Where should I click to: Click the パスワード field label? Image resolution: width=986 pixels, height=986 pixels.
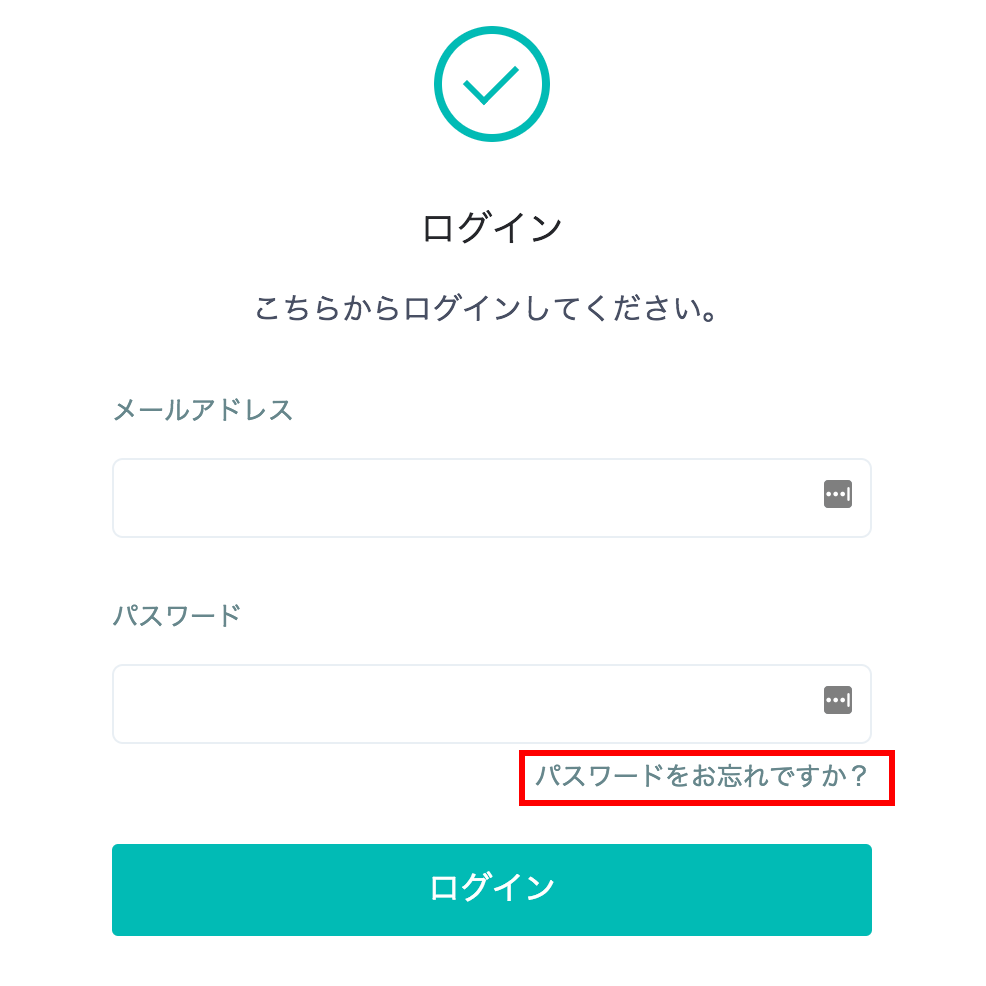coord(177,615)
